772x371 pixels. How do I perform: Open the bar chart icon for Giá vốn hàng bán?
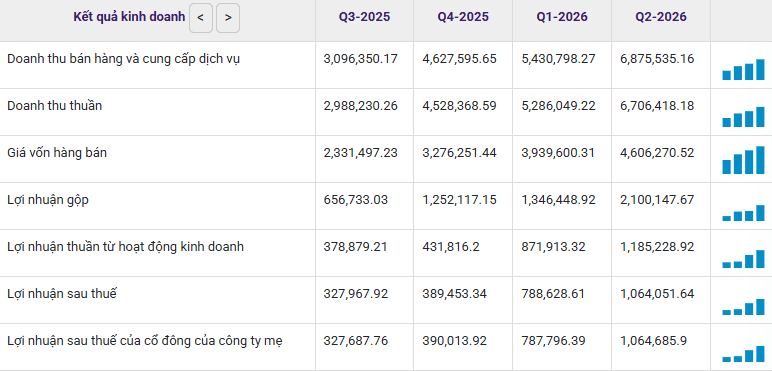tap(743, 160)
